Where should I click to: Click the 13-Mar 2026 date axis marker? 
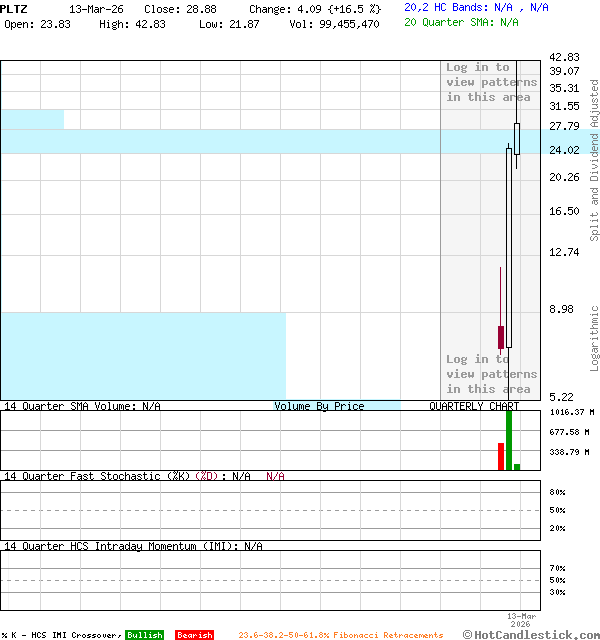[521, 620]
